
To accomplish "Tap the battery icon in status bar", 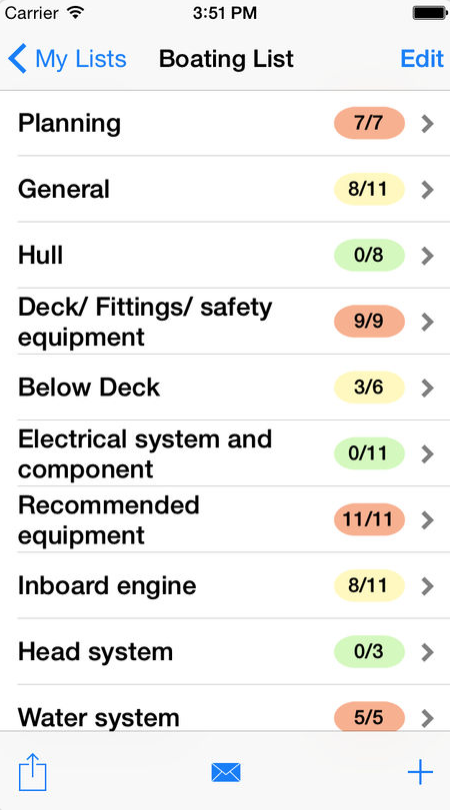I will point(429,13).
